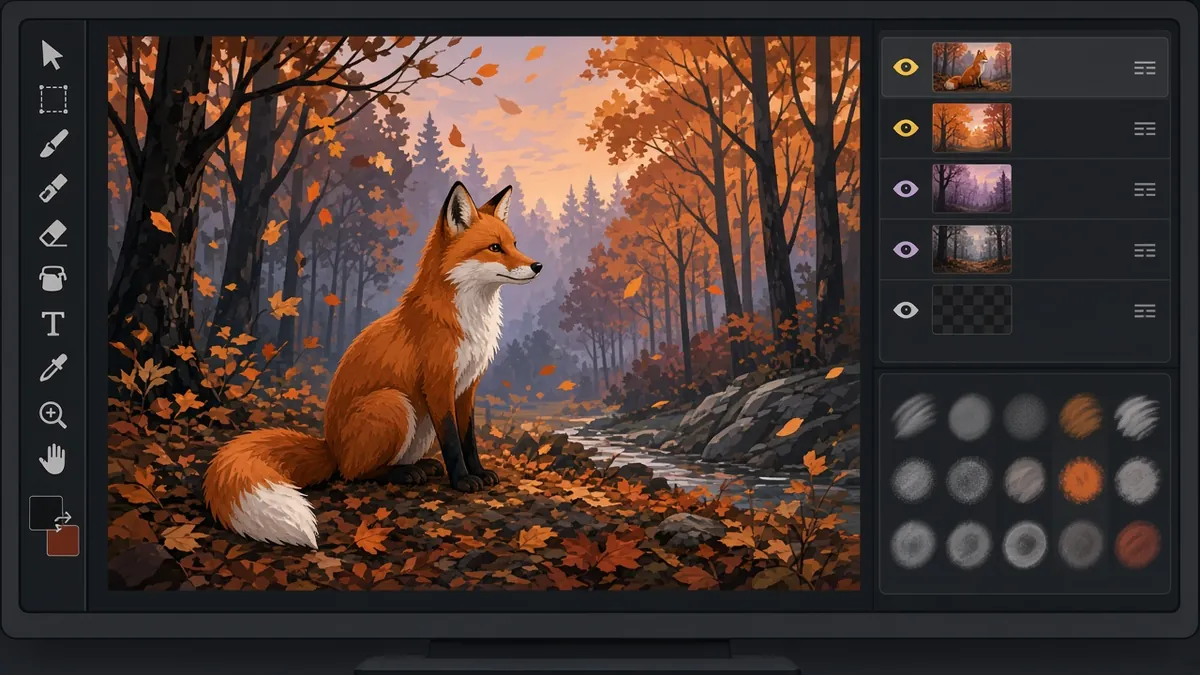Screen dimensions: 1200x675
Task: Select the dim gray forest layer thumbnail
Action: pyautogui.click(x=972, y=249)
